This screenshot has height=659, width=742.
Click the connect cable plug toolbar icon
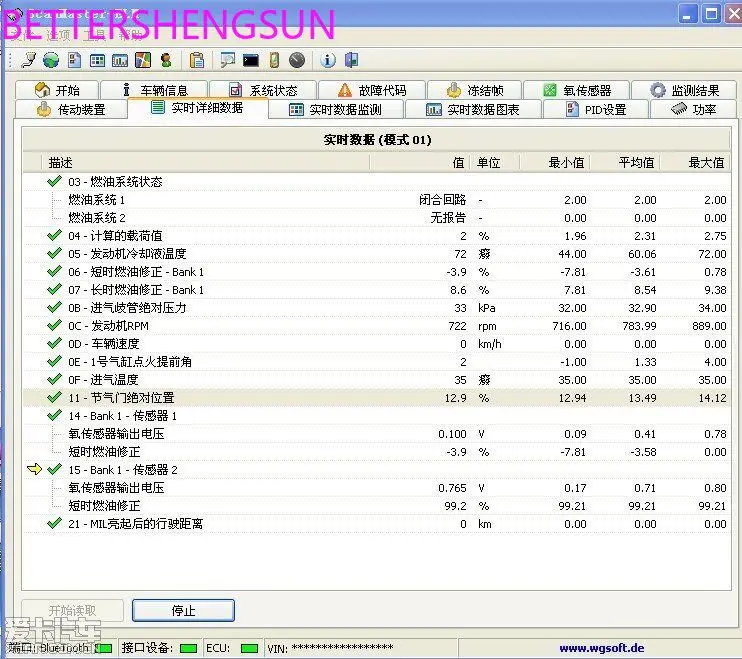coord(28,60)
